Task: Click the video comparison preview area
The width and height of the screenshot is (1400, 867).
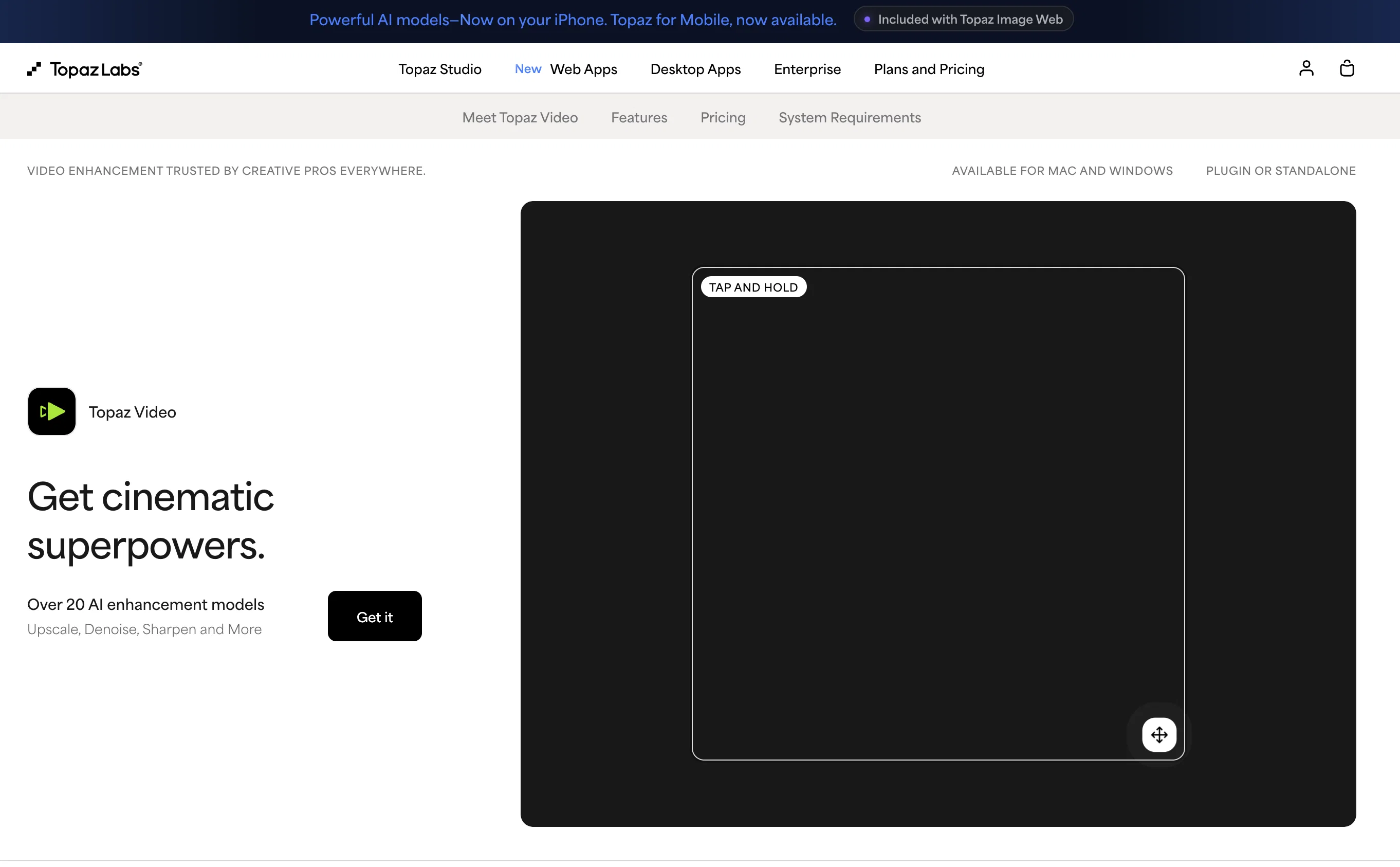Action: 937,514
